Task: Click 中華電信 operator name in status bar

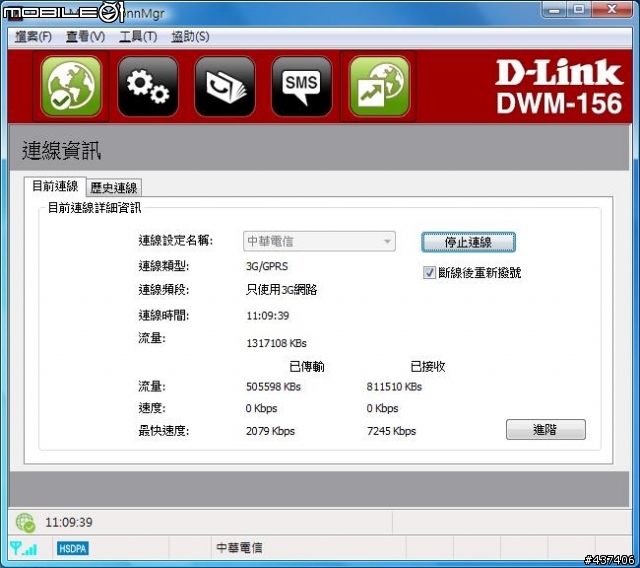Action: (239, 548)
